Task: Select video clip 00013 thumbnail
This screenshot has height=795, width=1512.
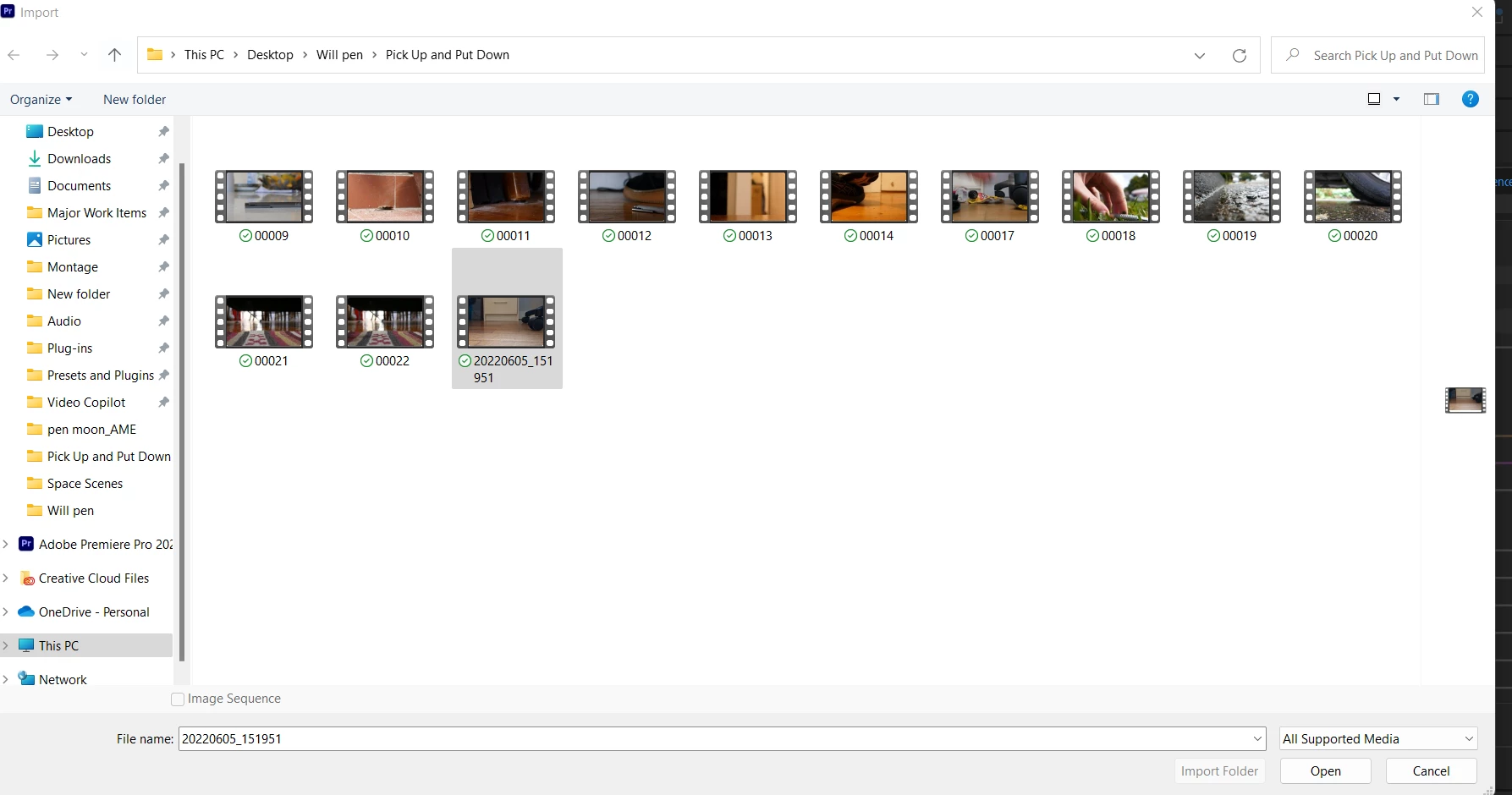Action: coord(748,196)
